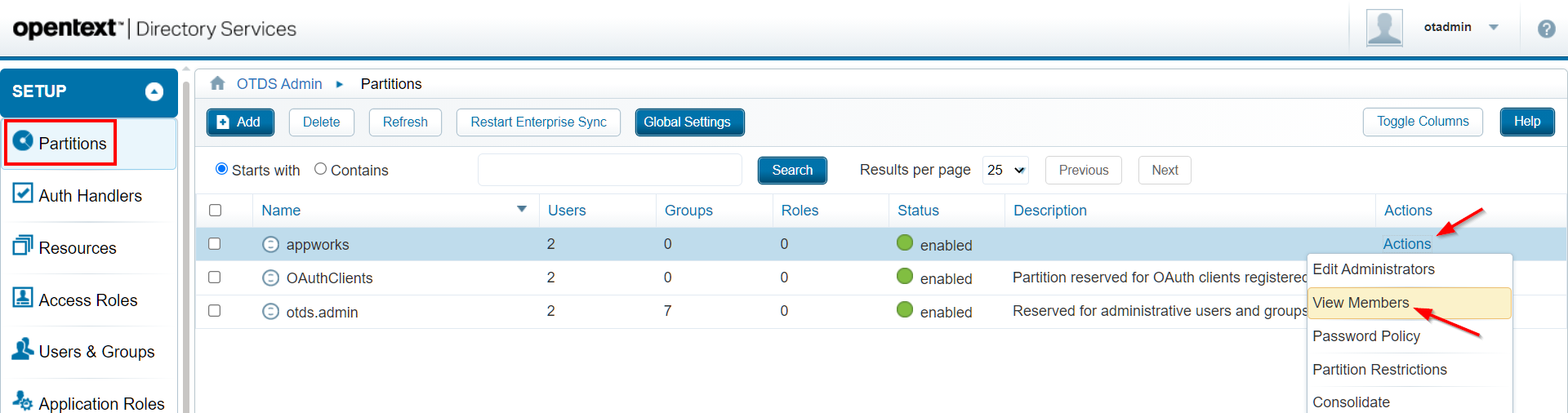The width and height of the screenshot is (1568, 413).
Task: Check the appworks row checkbox
Action: point(215,244)
